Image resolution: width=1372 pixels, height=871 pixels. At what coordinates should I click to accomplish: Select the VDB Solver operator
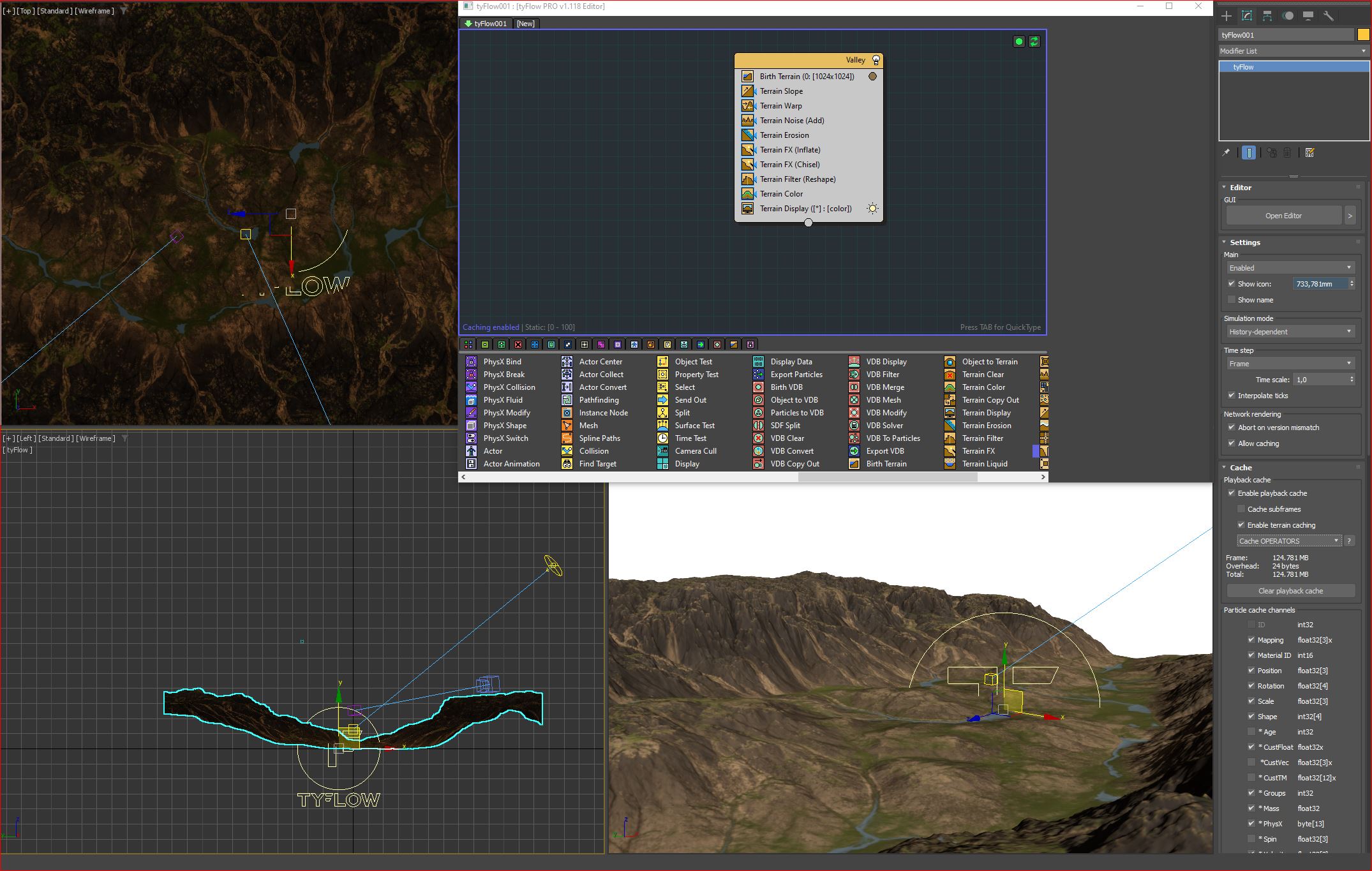(x=877, y=426)
